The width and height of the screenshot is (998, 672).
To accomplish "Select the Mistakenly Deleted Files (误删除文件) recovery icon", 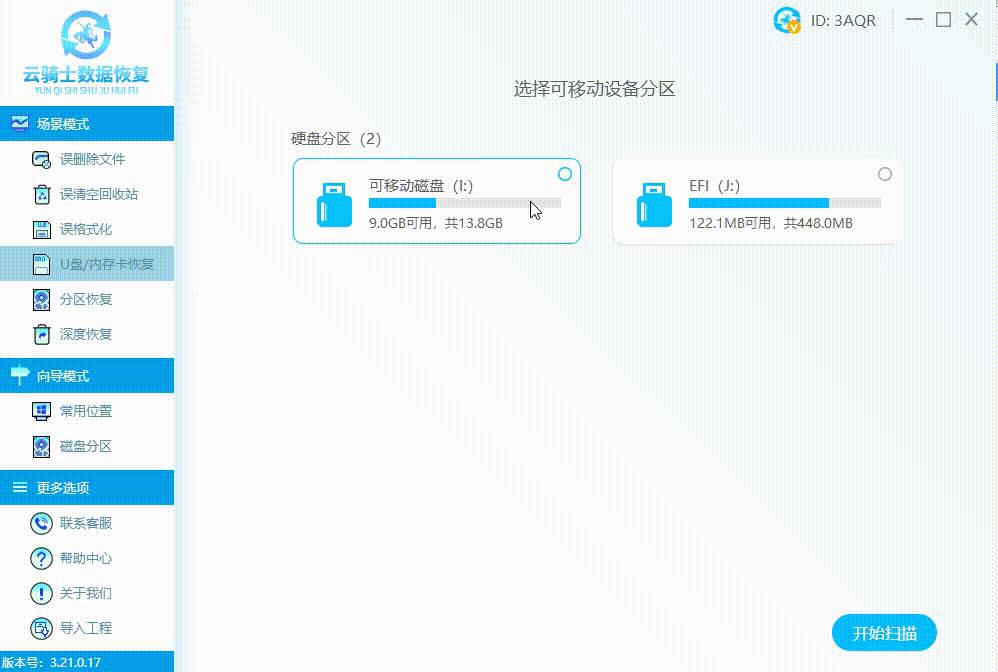I will click(41, 158).
